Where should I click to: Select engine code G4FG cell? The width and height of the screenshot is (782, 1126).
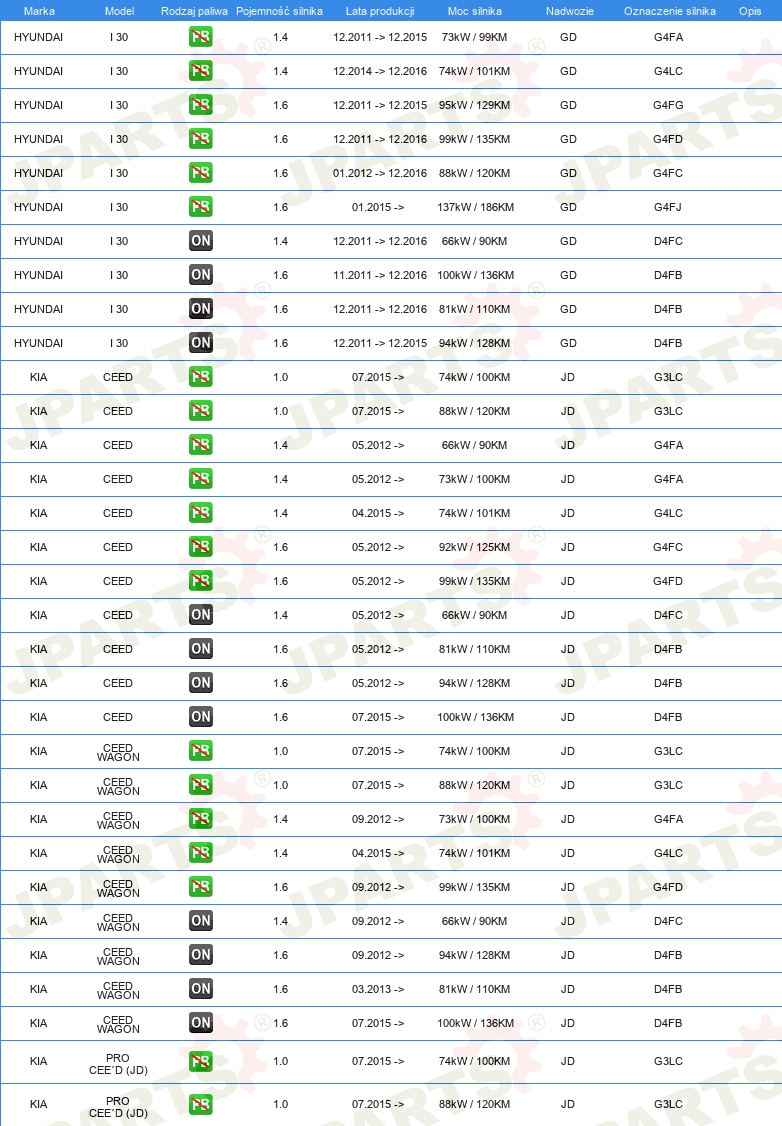[x=668, y=105]
